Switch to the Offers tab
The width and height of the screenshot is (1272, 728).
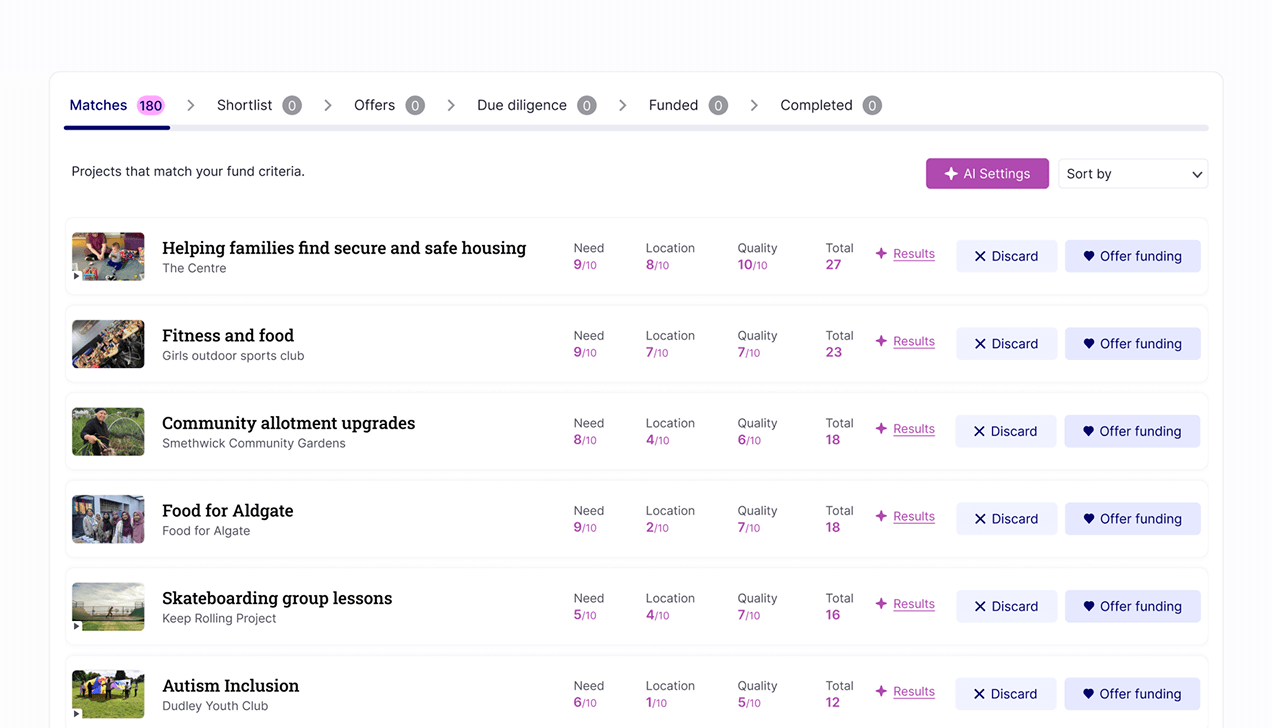[x=389, y=105]
